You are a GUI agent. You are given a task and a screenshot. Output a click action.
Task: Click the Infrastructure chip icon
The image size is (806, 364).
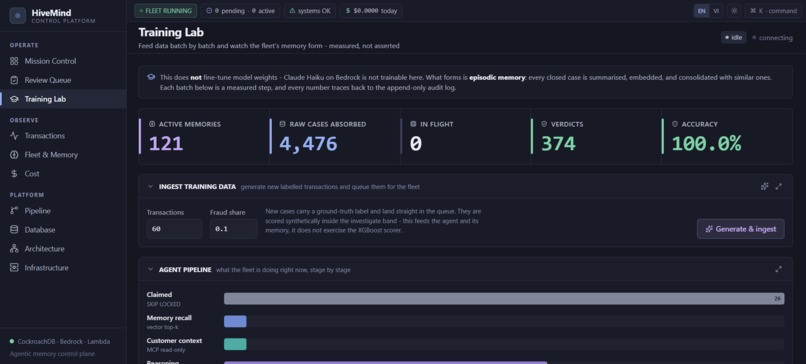click(14, 268)
